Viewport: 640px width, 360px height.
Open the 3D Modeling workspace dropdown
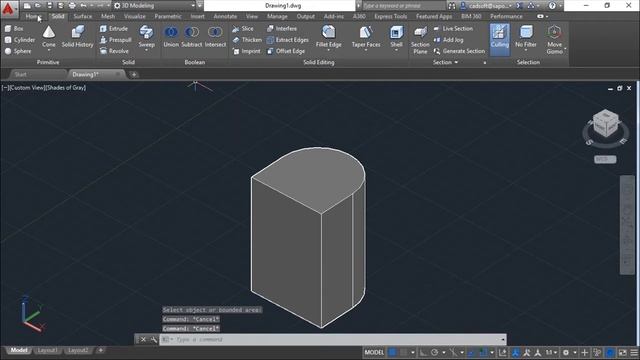coord(154,6)
